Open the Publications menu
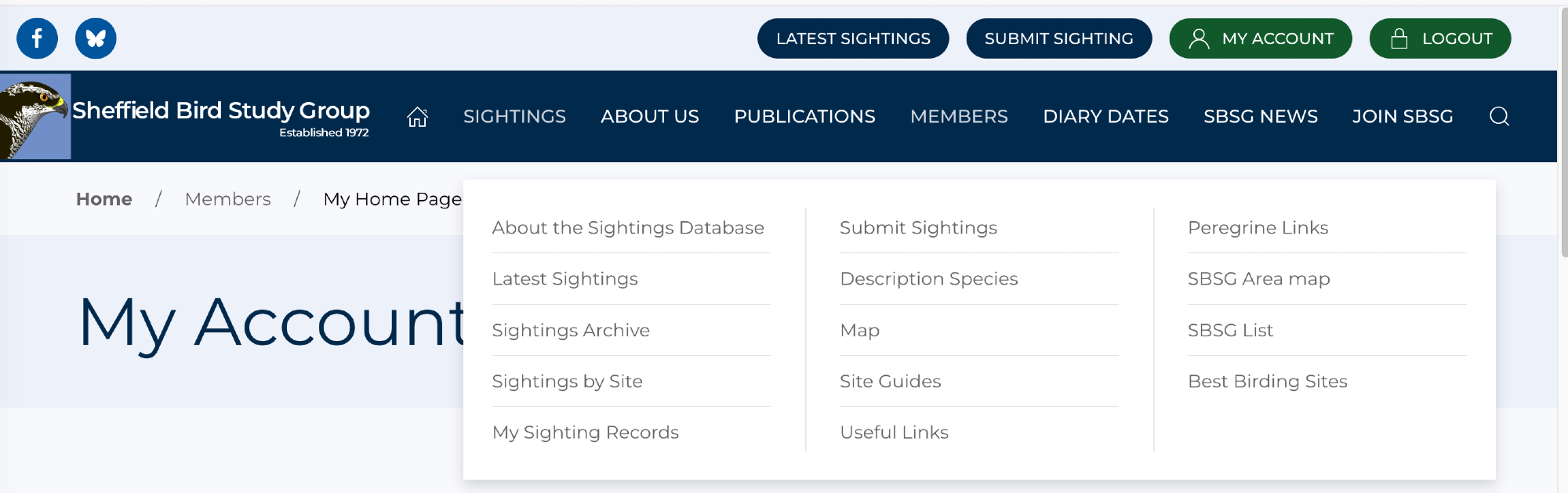The height and width of the screenshot is (493, 1568). point(804,117)
